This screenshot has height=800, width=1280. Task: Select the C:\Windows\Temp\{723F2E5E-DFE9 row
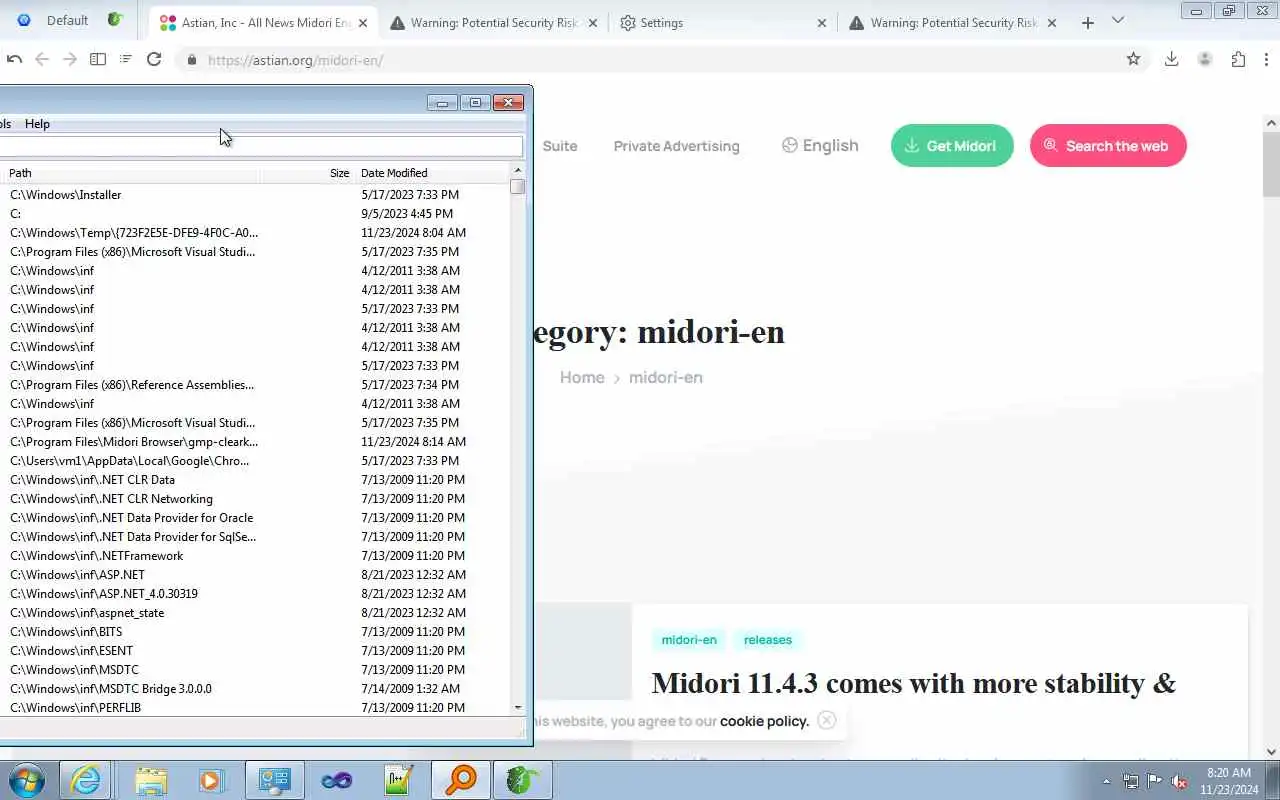[255, 233]
